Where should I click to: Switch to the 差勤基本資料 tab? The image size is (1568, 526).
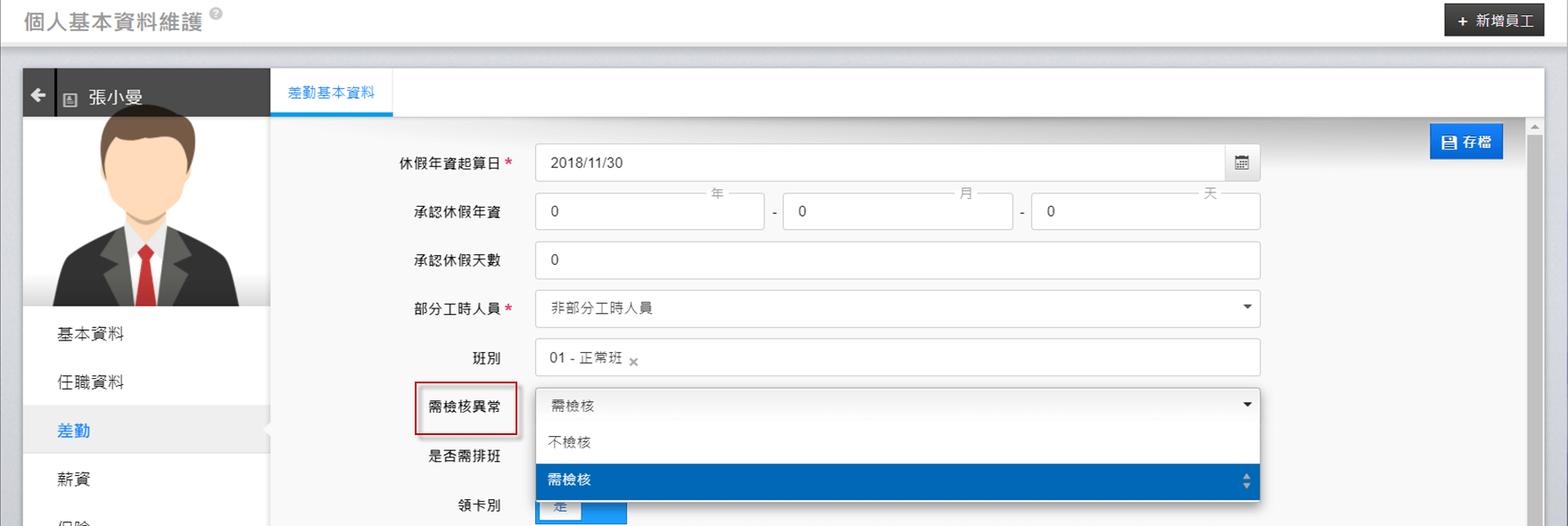click(331, 93)
